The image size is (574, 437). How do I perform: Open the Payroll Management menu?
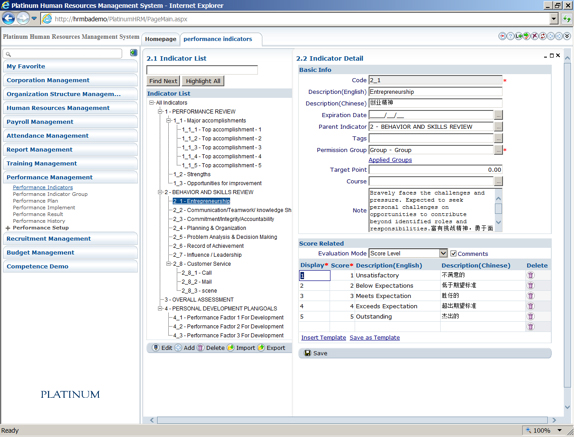(70, 122)
